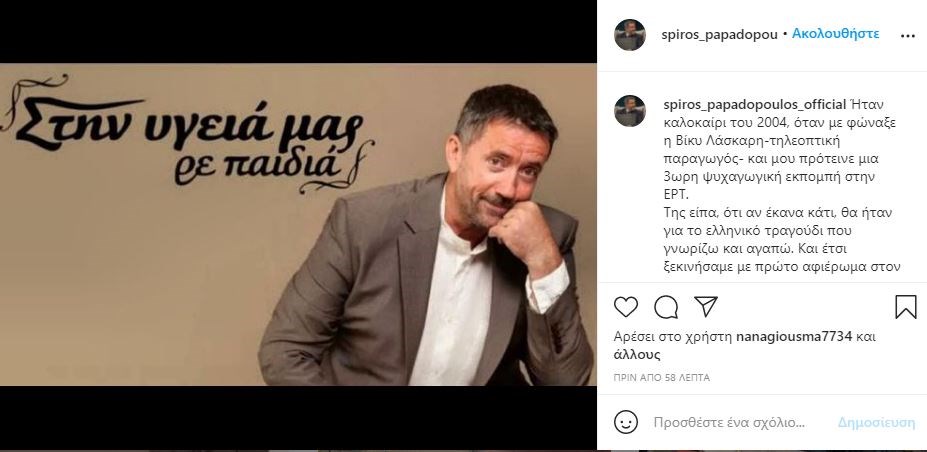Save the post with the bookmark icon
The image size is (927, 452).
pyautogui.click(x=905, y=307)
